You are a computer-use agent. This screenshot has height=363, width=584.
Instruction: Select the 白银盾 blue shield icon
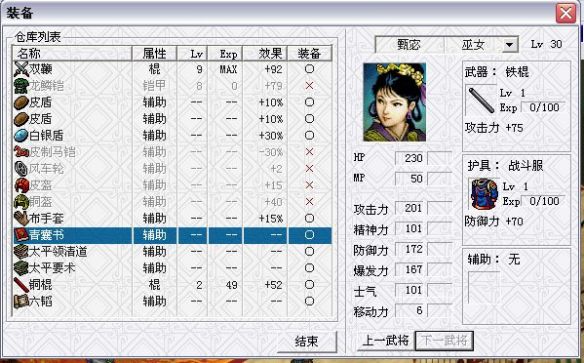(21, 136)
